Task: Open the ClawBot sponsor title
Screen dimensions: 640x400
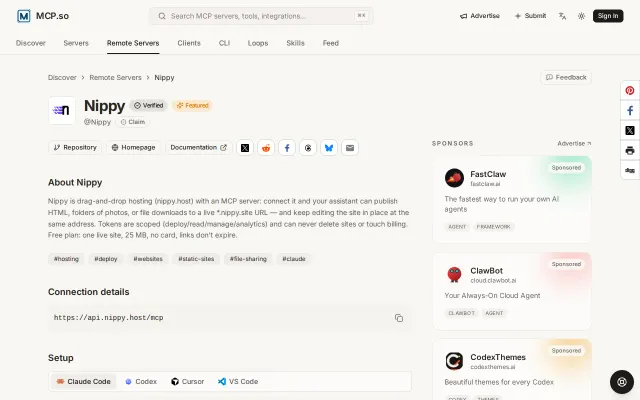Action: 487,271
